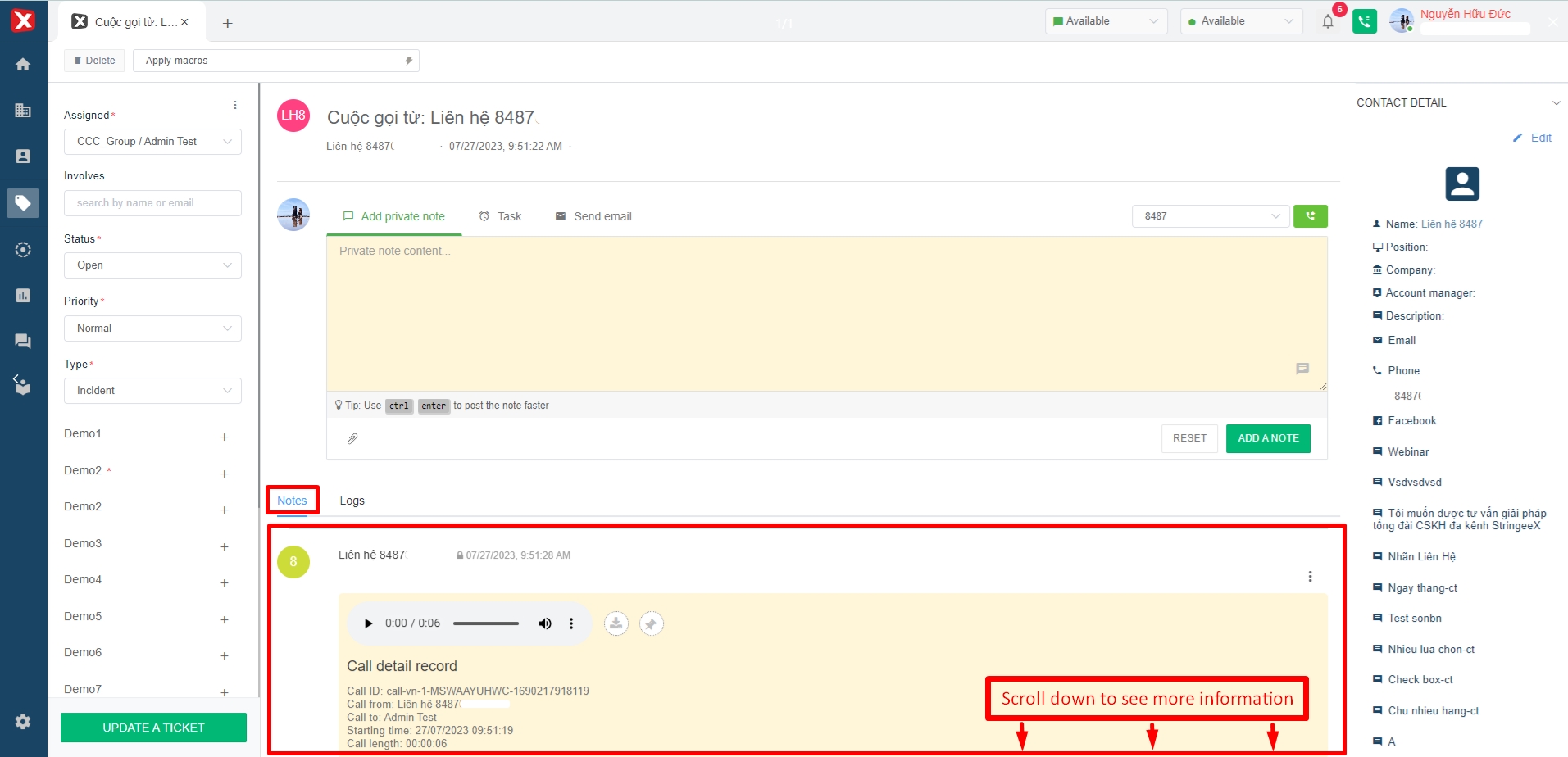Viewport: 1568px width, 757px height.
Task: Expand the Type dropdown showing Incident
Action: click(152, 391)
